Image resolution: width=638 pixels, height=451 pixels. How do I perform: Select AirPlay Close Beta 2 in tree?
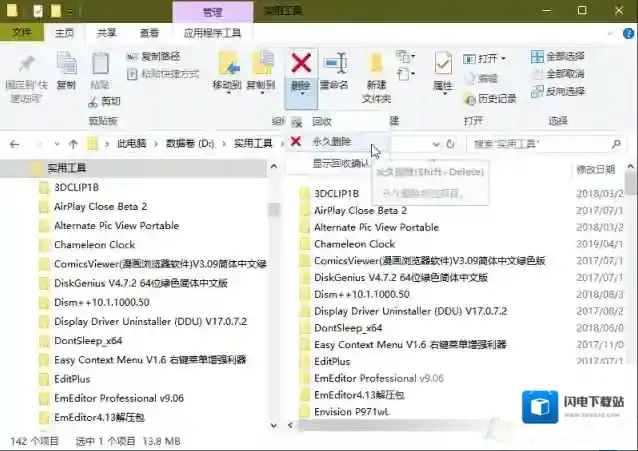coord(100,207)
